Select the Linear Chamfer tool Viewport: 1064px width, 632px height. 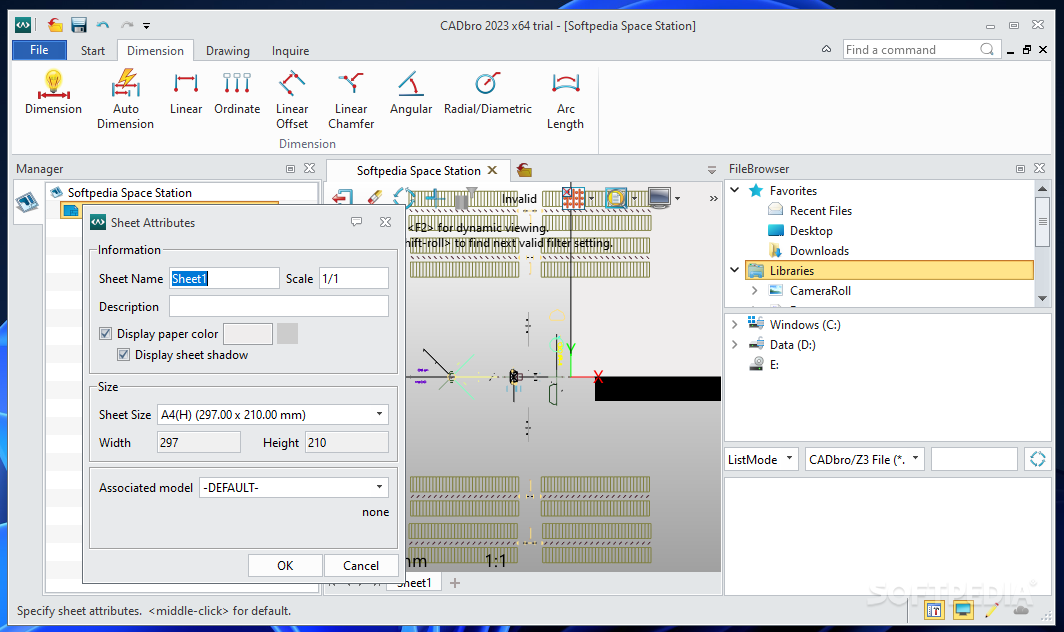pos(351,99)
